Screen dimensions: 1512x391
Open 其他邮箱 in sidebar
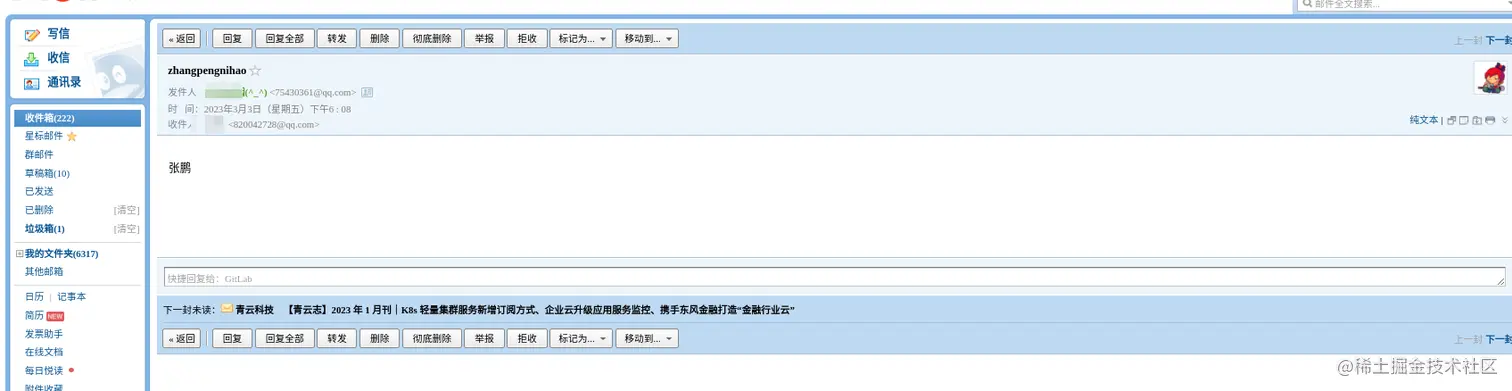pos(44,272)
